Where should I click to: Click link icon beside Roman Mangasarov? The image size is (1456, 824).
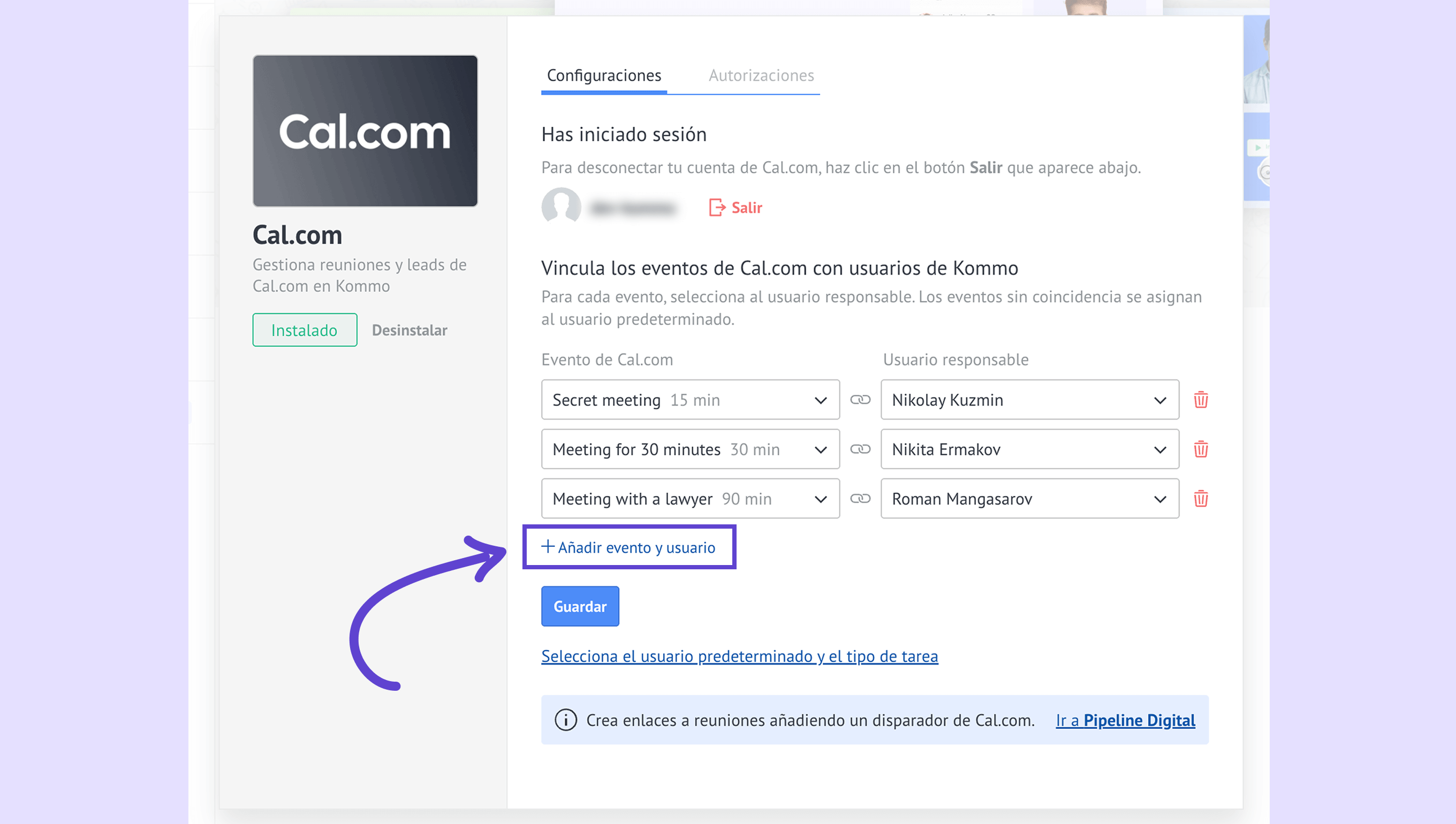859,499
